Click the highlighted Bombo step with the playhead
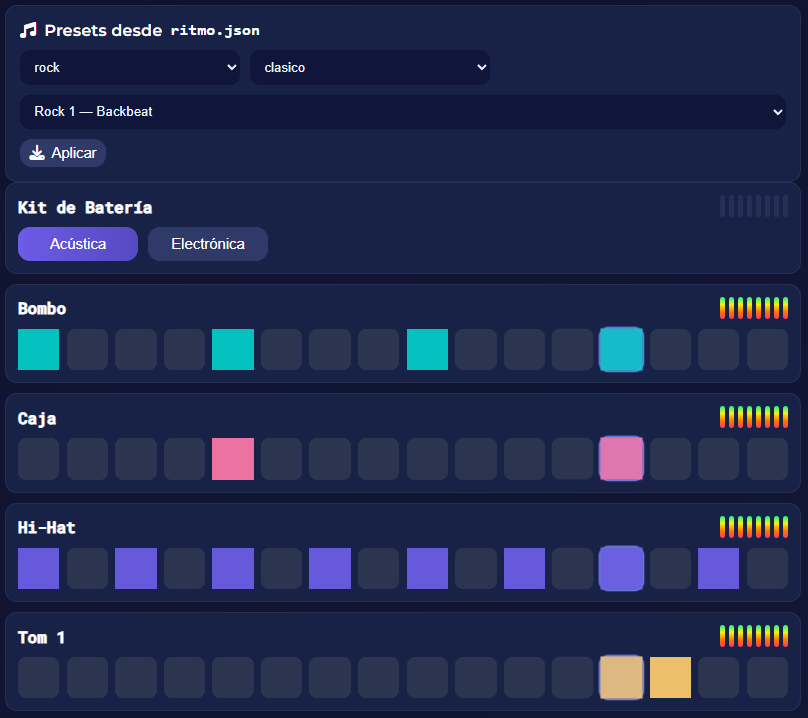The height and width of the screenshot is (718, 808). click(621, 350)
